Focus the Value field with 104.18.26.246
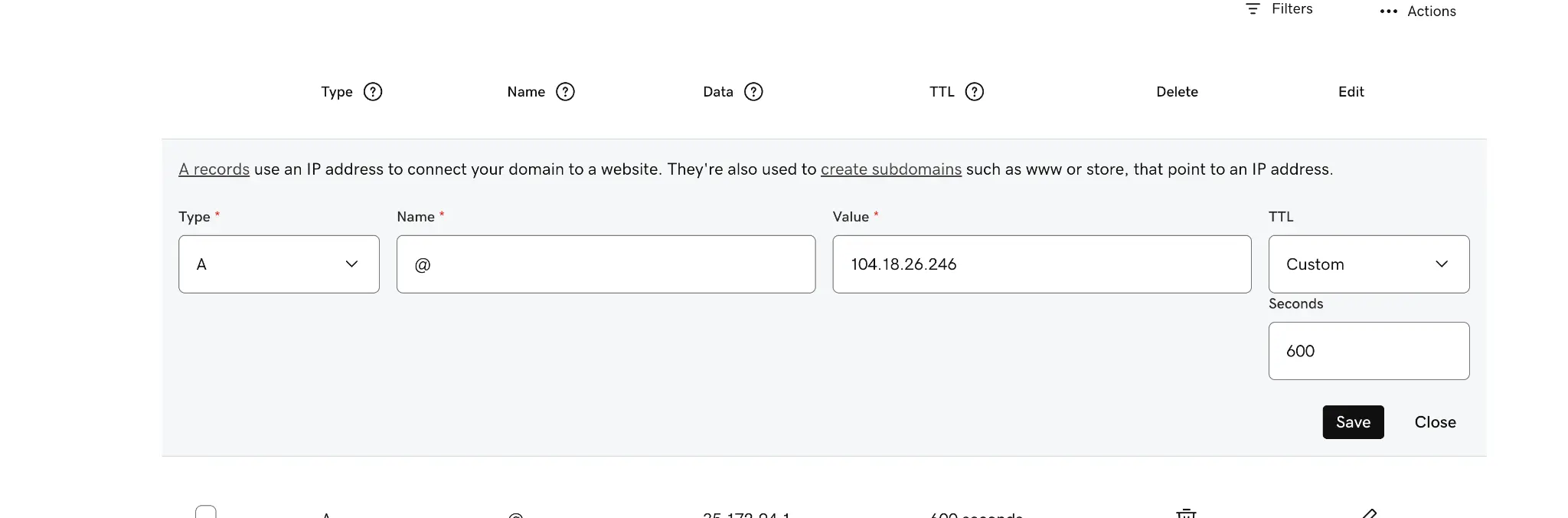This screenshot has height=518, width=1568. (x=1041, y=264)
